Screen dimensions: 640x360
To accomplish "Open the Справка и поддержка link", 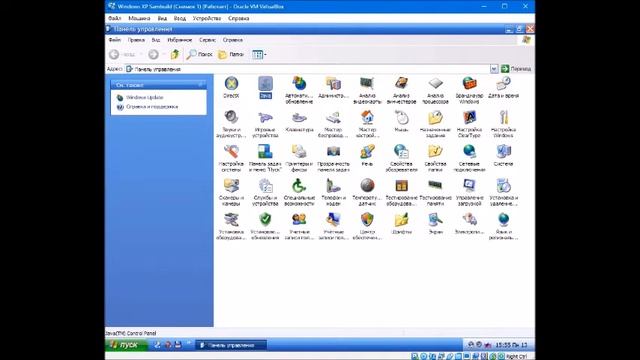I will (152, 107).
